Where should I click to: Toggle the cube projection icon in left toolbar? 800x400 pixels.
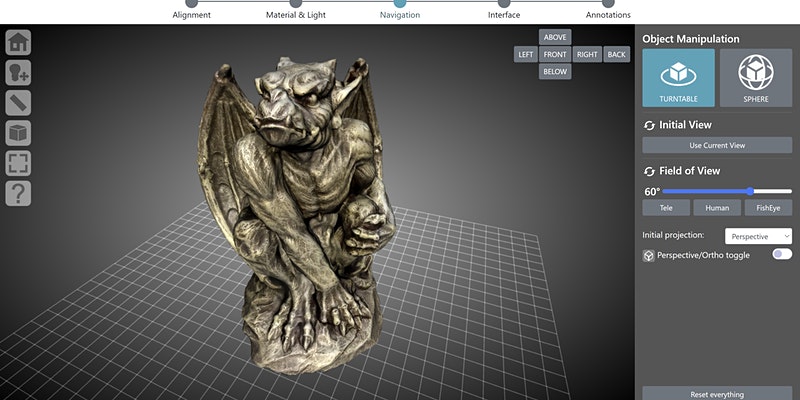tap(18, 133)
